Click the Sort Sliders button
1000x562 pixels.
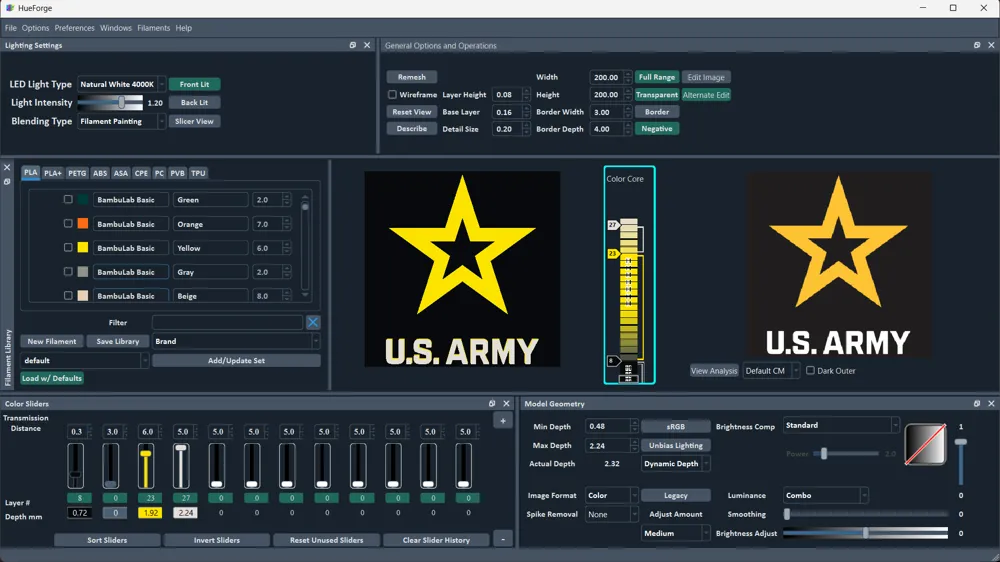[x=107, y=540]
